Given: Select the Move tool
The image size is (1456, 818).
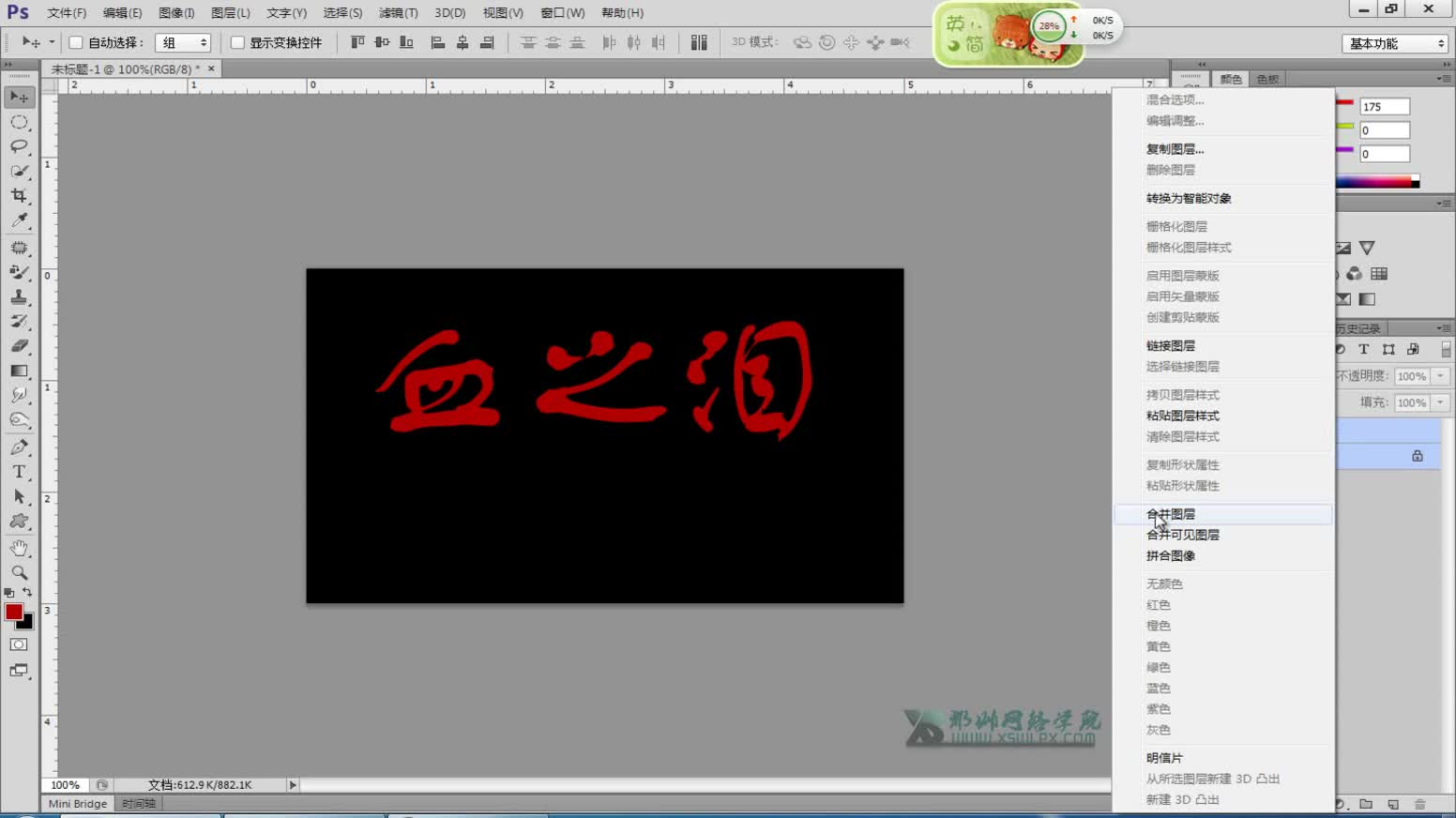Looking at the screenshot, I should [x=19, y=96].
